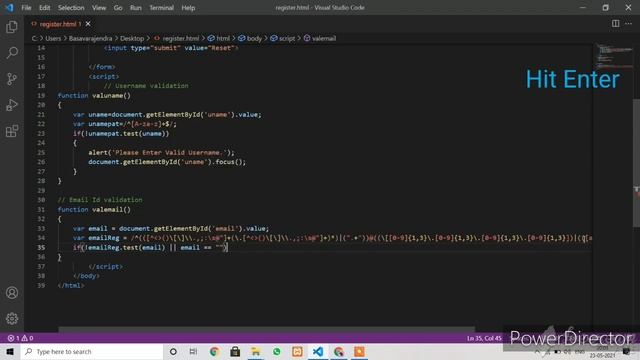This screenshot has height=360, width=640.
Task: Click the Email Id validation comment
Action: click(100, 200)
